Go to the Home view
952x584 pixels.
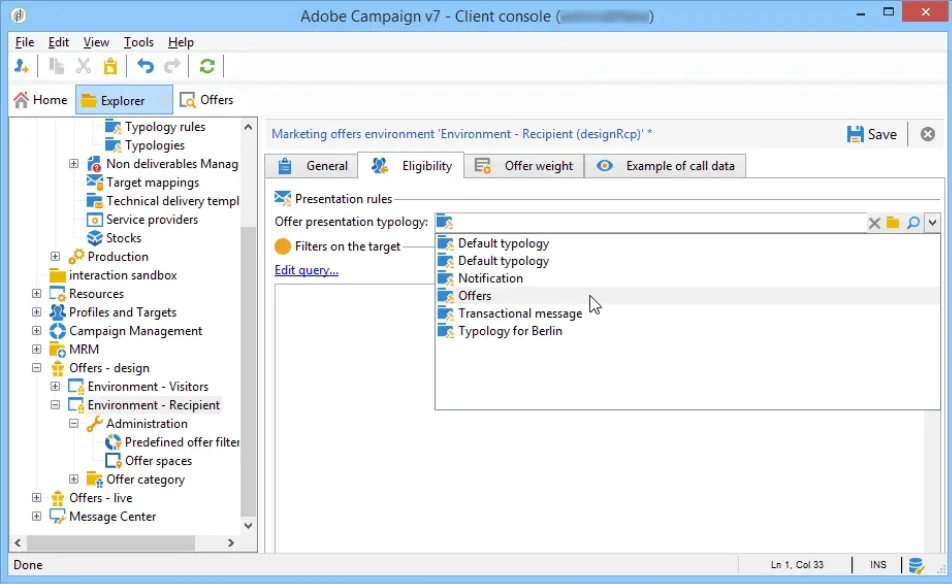(41, 100)
